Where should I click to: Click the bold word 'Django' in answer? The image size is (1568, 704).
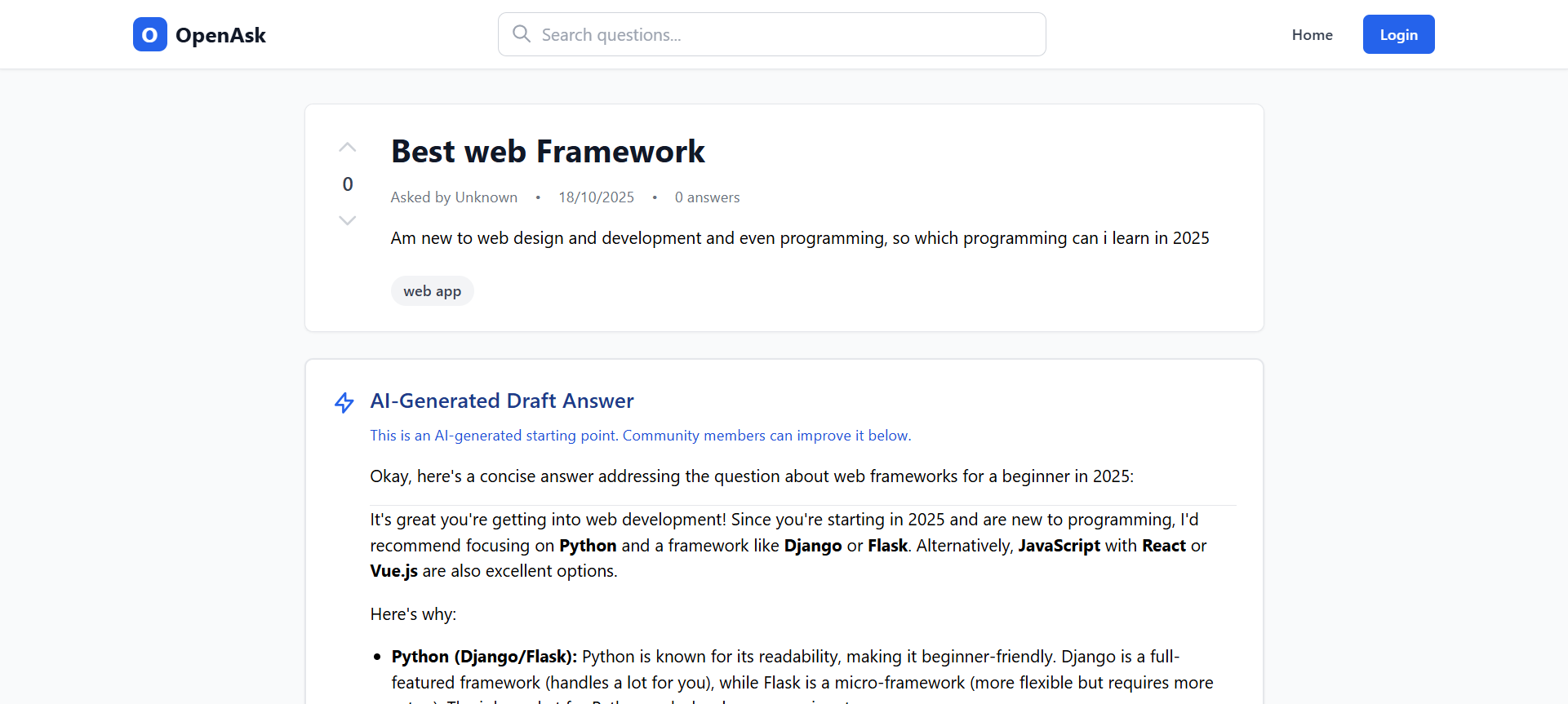pyautogui.click(x=812, y=546)
